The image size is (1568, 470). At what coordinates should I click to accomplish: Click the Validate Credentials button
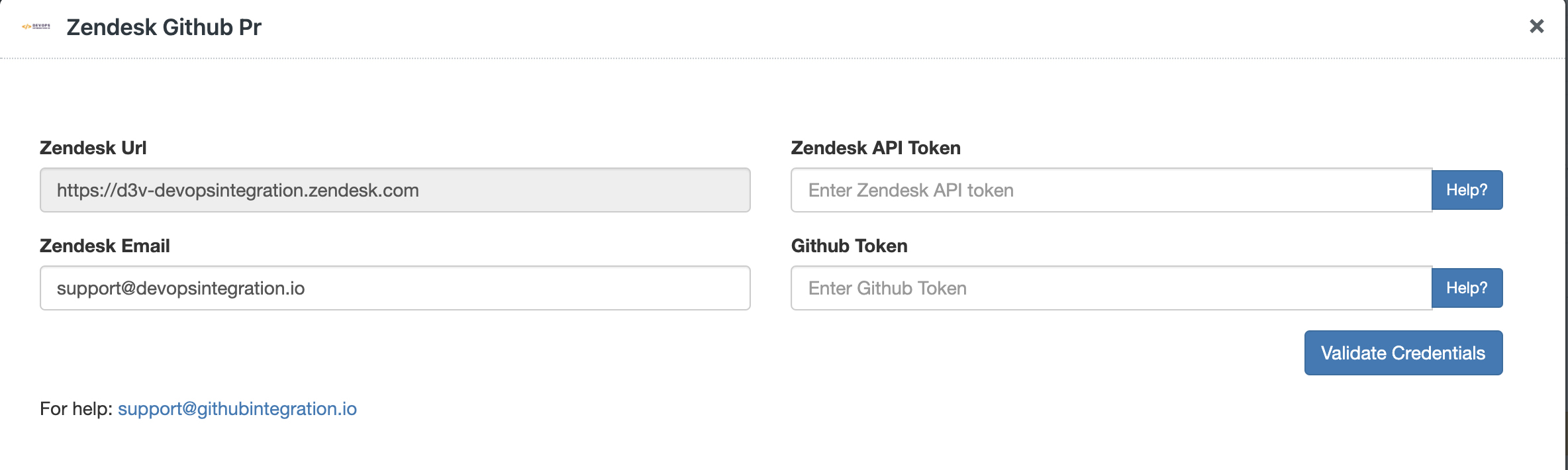click(x=1403, y=353)
